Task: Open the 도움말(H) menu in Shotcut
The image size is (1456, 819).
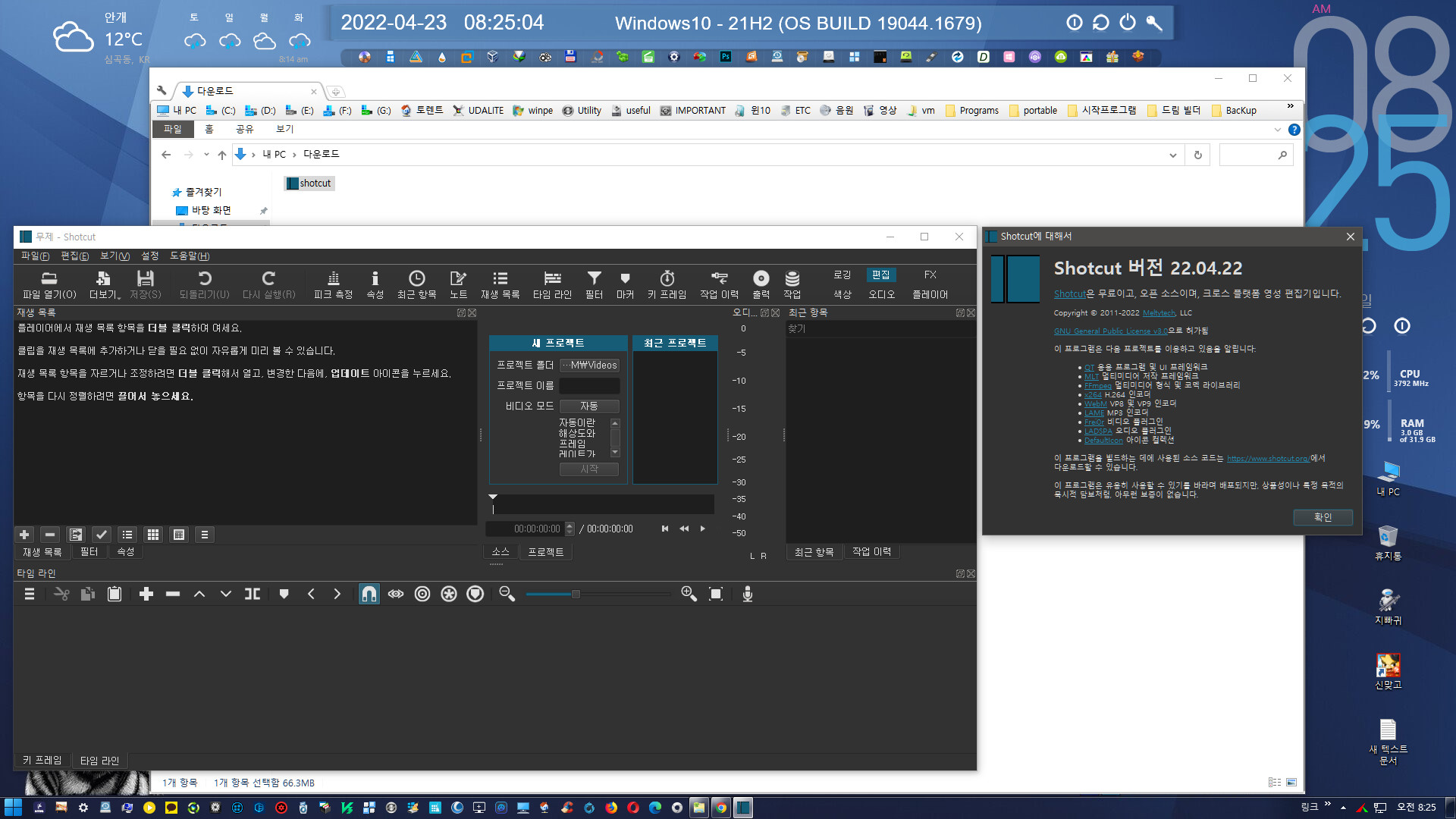Action: click(190, 256)
